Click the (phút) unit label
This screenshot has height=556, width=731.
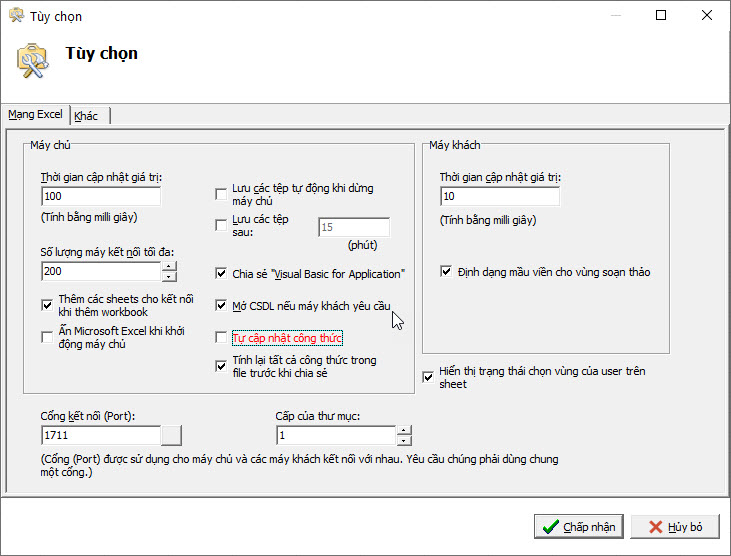coord(363,245)
